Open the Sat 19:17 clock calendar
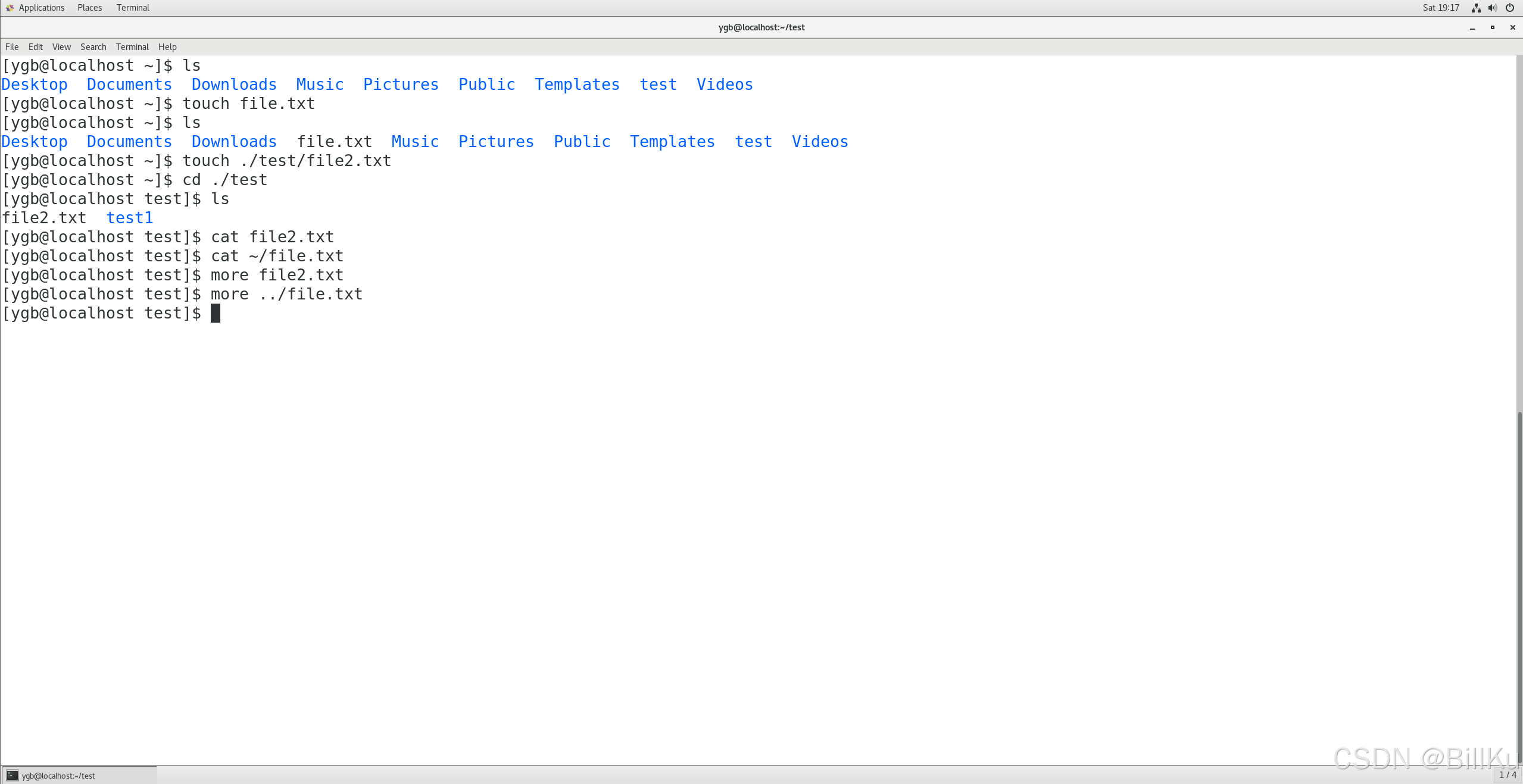The width and height of the screenshot is (1523, 784). coord(1441,8)
